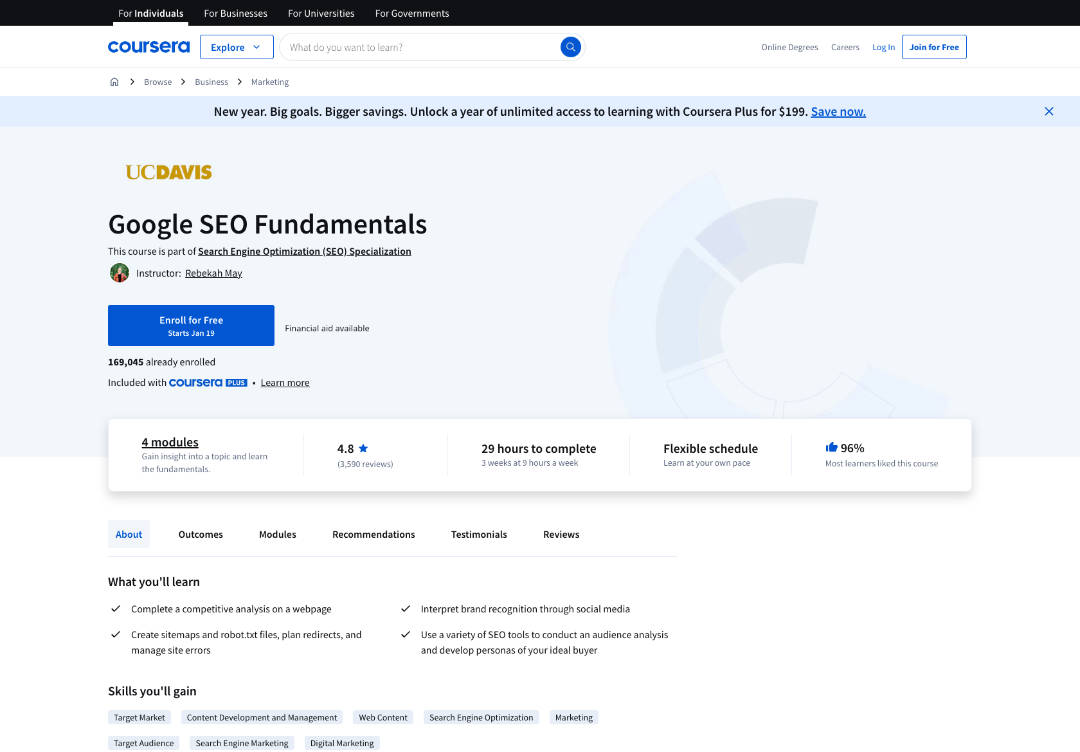Dismiss the Coursera Plus promo banner
This screenshot has height=752, width=1080.
click(x=1048, y=111)
